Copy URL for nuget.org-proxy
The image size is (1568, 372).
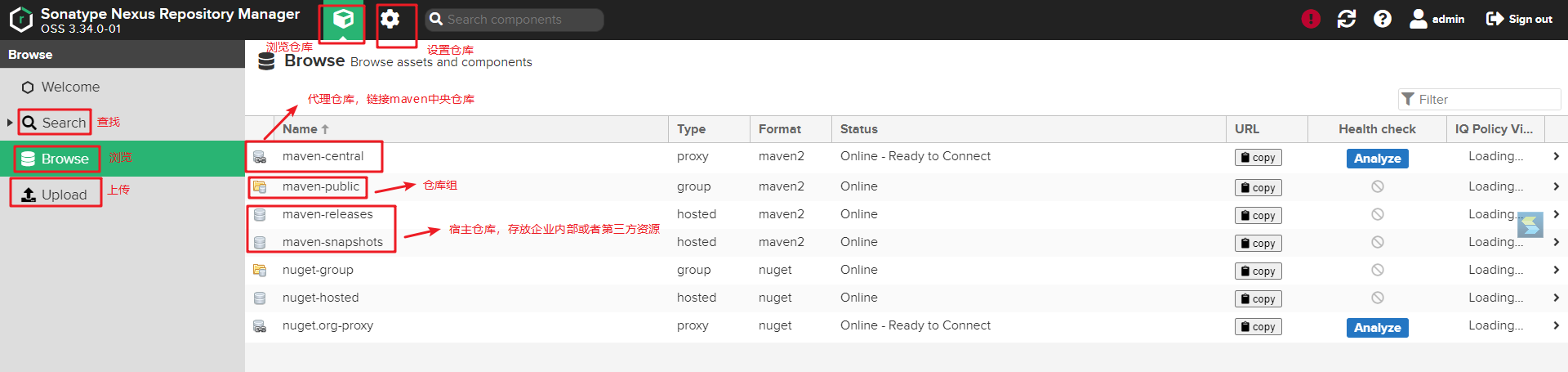tap(1258, 327)
